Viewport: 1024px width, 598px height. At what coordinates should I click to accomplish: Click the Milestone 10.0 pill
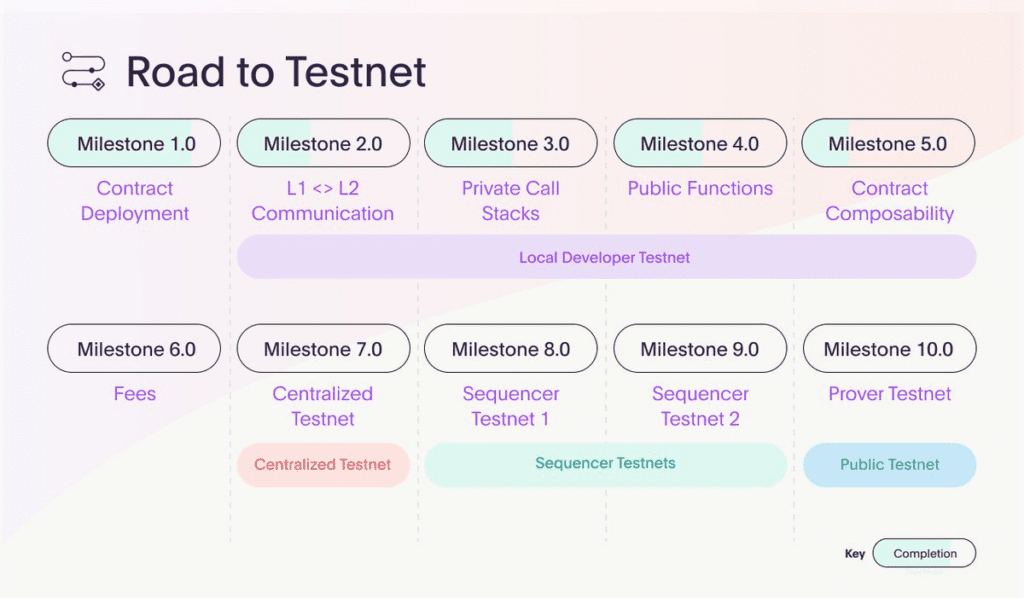click(x=889, y=349)
